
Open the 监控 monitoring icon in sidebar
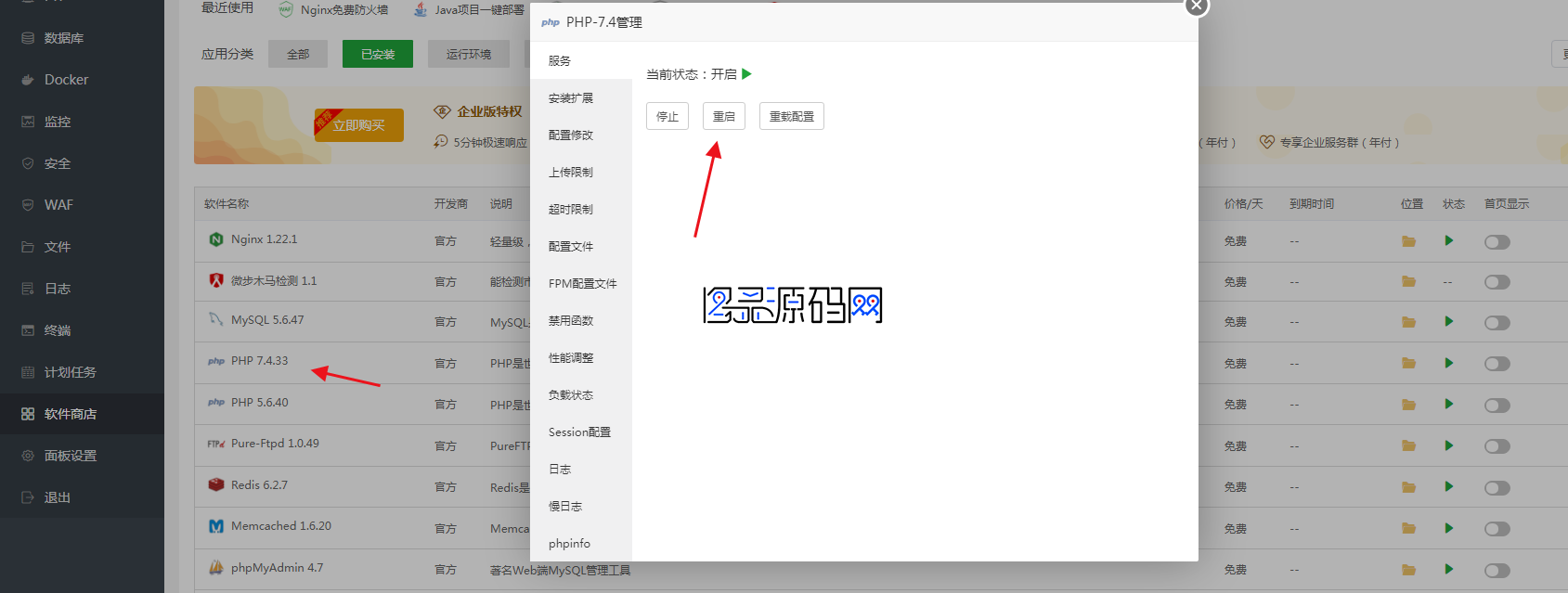[x=28, y=122]
